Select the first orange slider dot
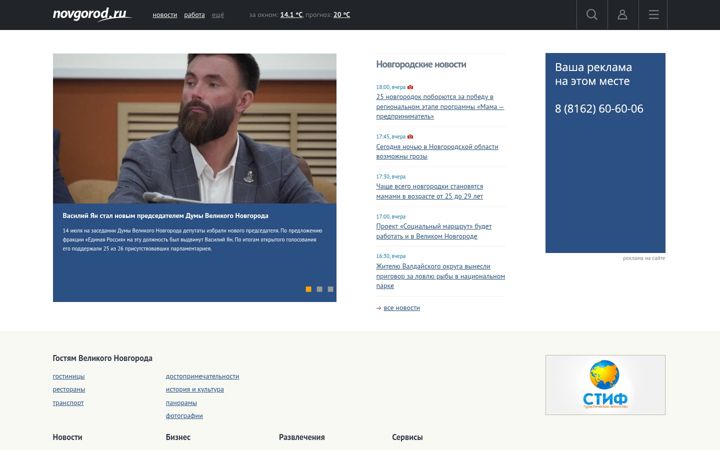Image resolution: width=720 pixels, height=450 pixels. pos(309,289)
